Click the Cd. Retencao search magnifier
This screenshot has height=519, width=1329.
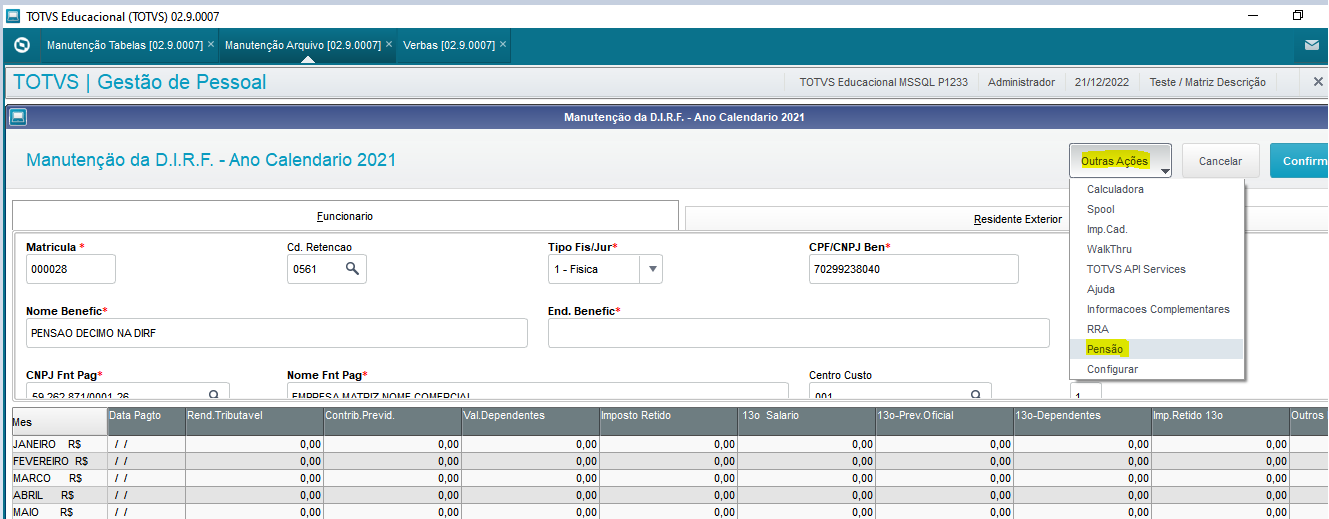(x=352, y=269)
